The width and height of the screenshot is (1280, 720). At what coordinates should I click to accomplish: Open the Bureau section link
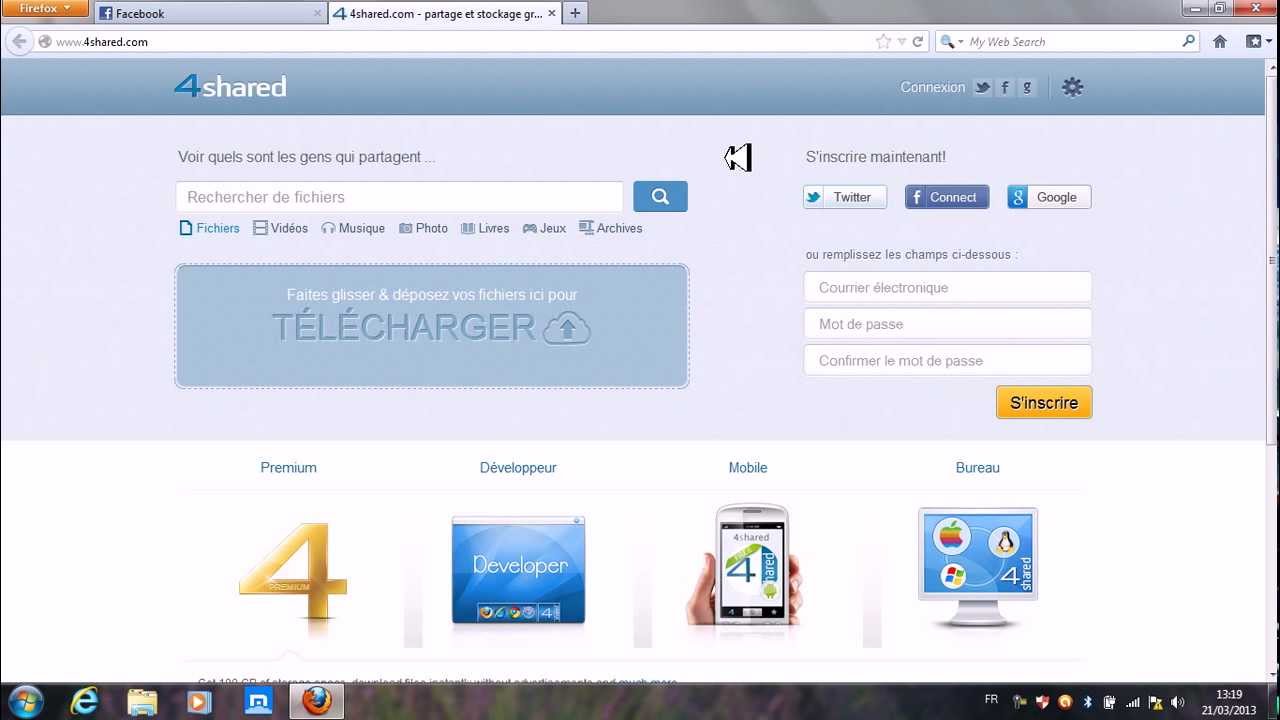[977, 467]
